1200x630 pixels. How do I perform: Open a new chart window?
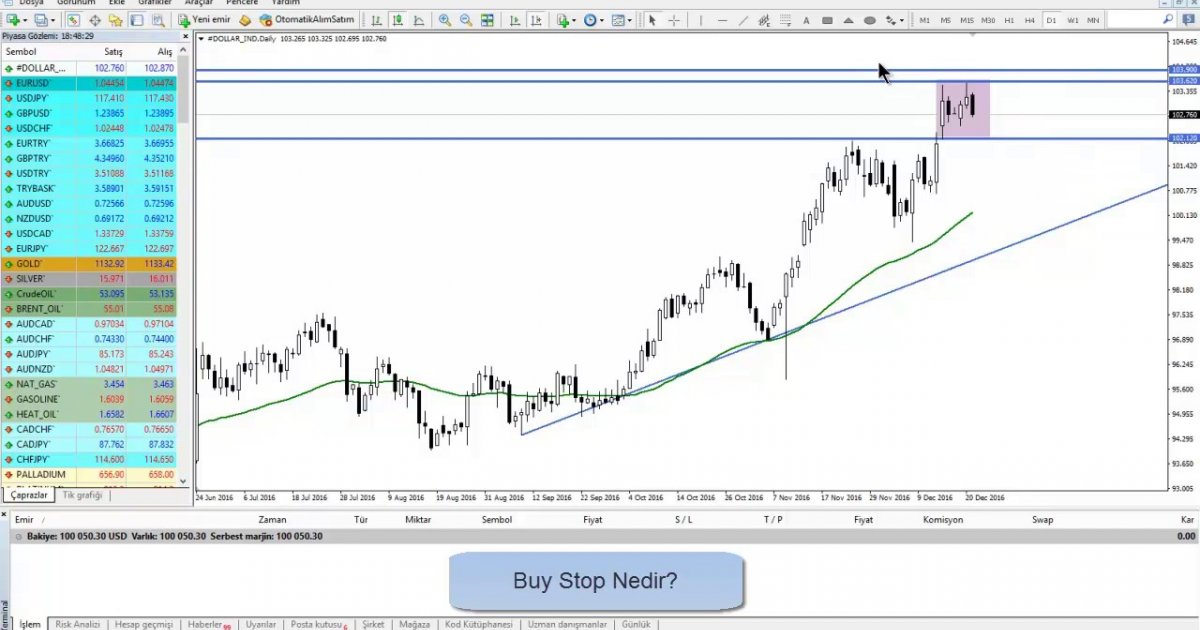coord(12,20)
